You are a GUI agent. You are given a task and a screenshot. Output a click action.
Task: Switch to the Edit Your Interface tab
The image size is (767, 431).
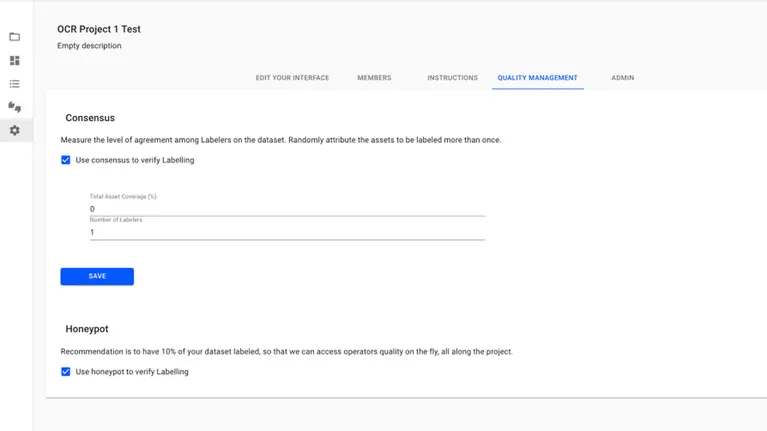[x=292, y=78]
